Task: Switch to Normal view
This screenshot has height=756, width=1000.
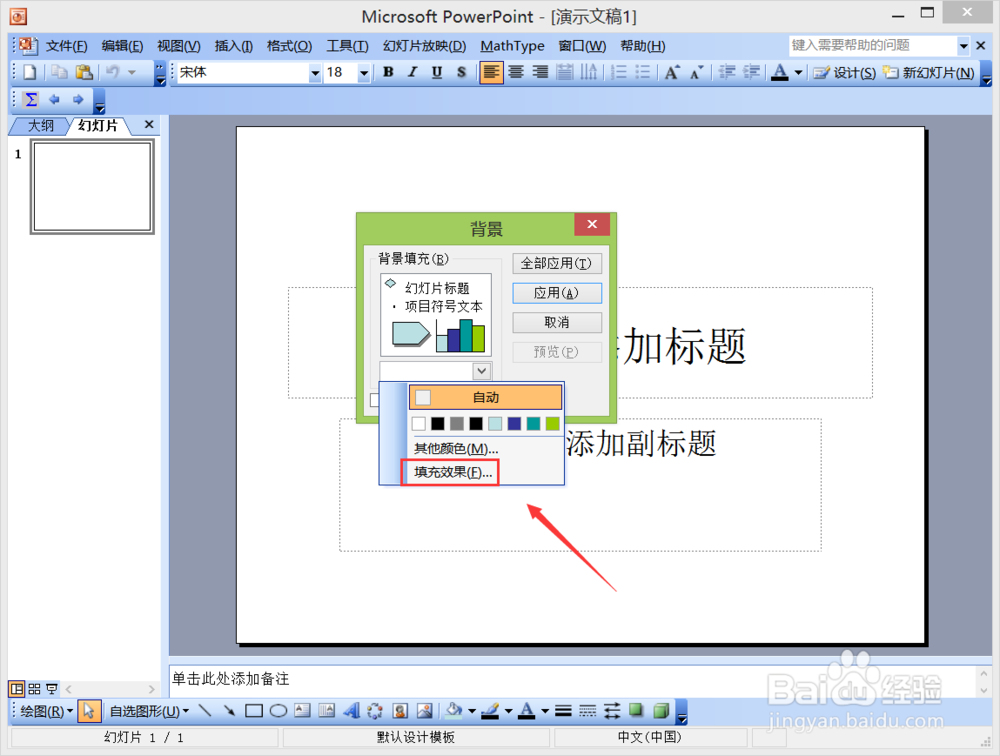Action: [x=17, y=689]
